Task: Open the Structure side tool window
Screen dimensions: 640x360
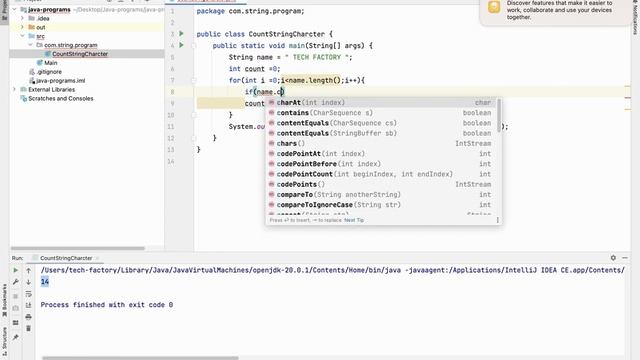Action: click(x=4, y=341)
